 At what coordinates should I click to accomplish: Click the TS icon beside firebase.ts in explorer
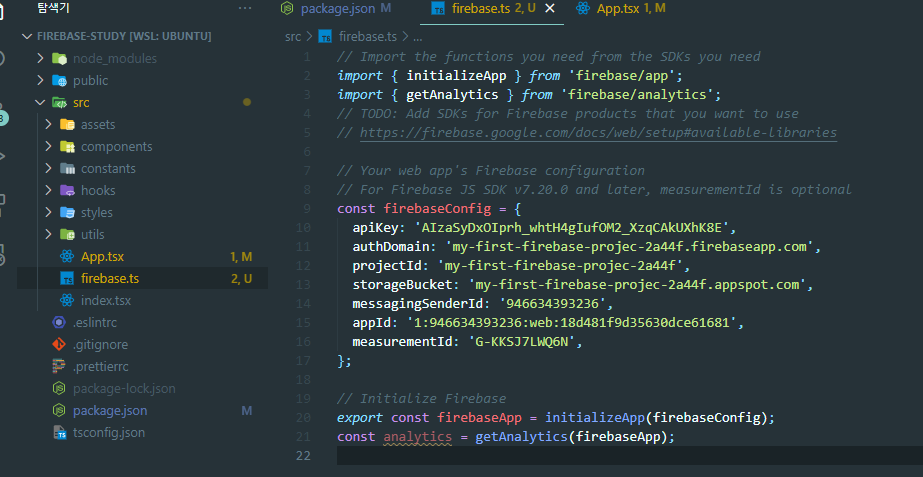tap(67, 279)
